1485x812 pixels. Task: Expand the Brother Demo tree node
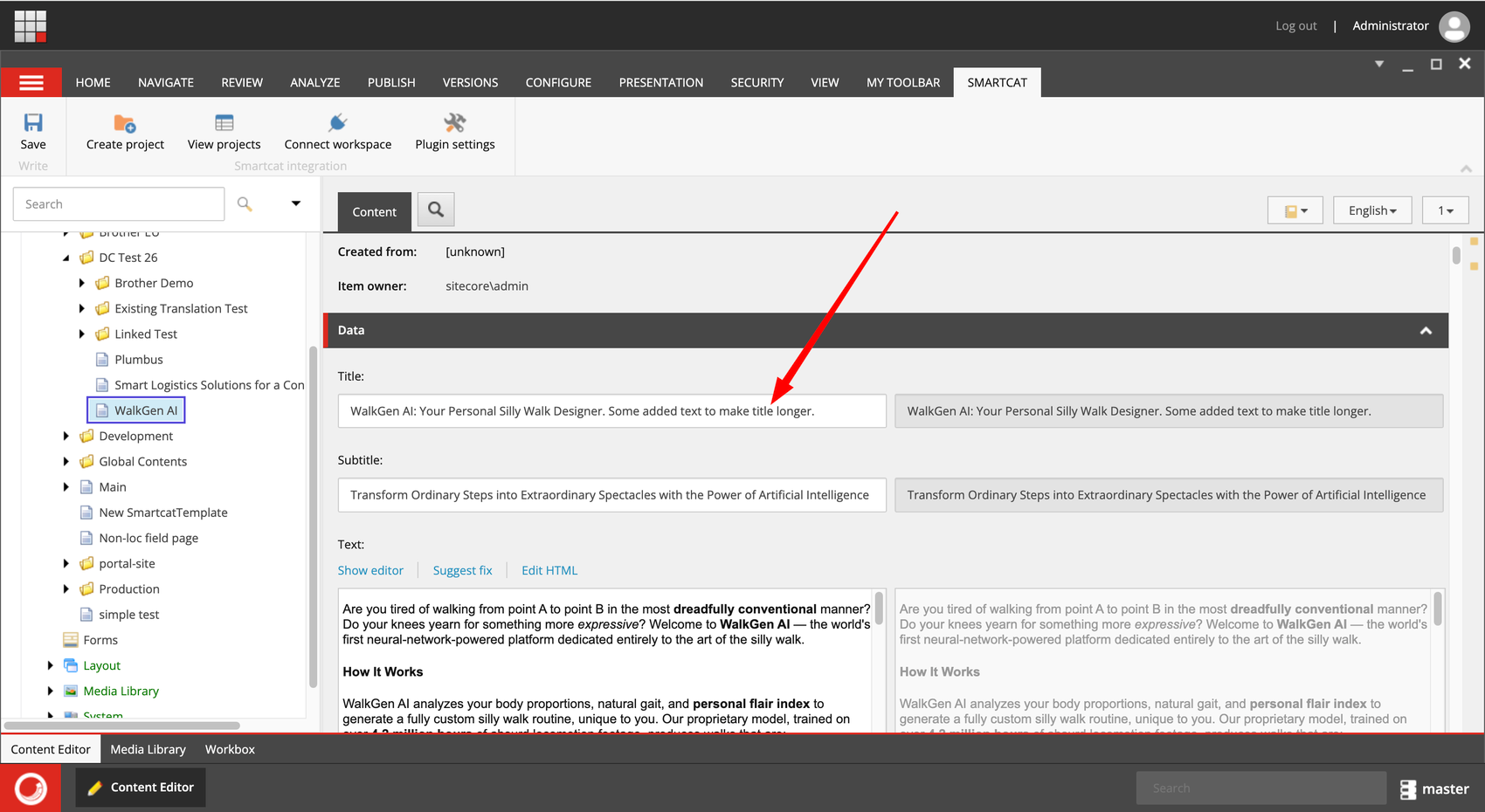click(82, 283)
